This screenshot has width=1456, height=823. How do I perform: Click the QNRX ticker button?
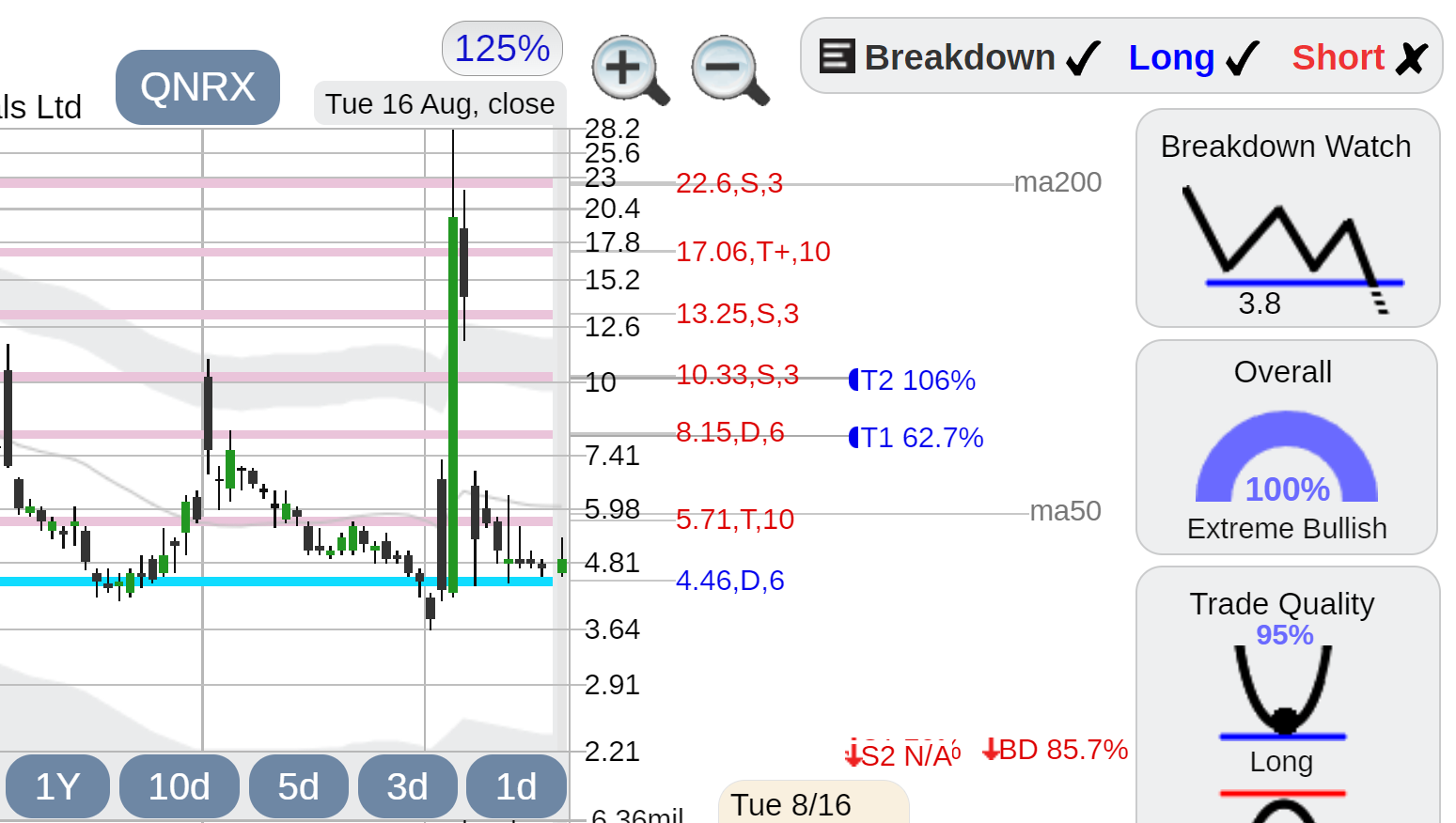pyautogui.click(x=197, y=87)
